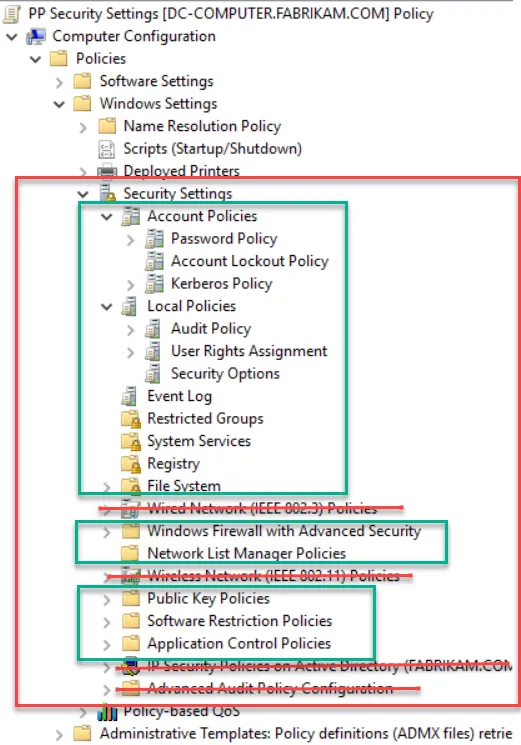Viewport: 521px width, 745px height.
Task: Click the Account Lockout Policy icon
Action: point(154,261)
